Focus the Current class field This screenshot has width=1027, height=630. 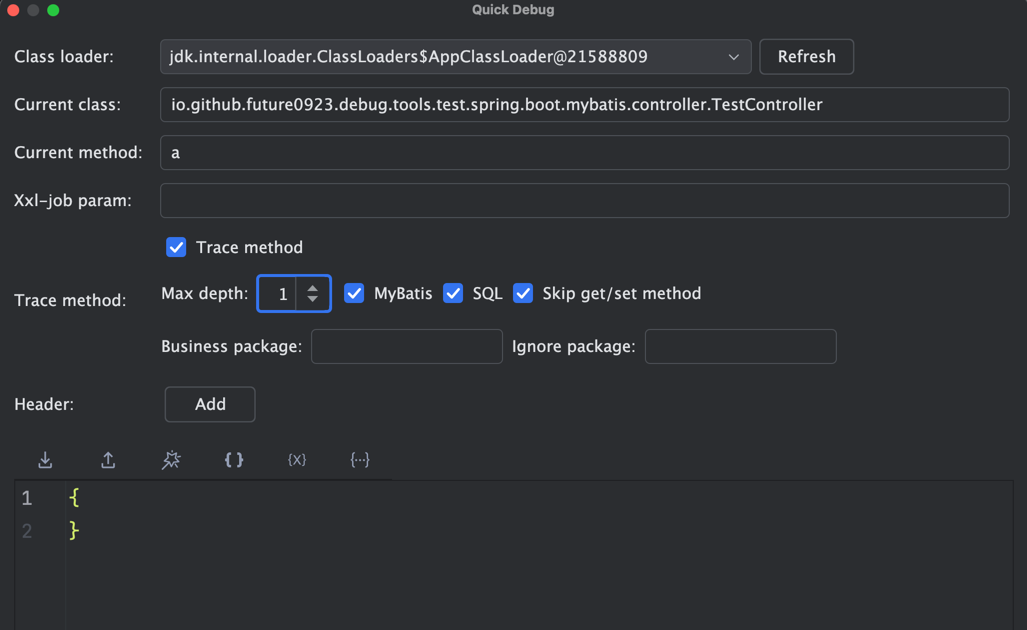point(584,105)
